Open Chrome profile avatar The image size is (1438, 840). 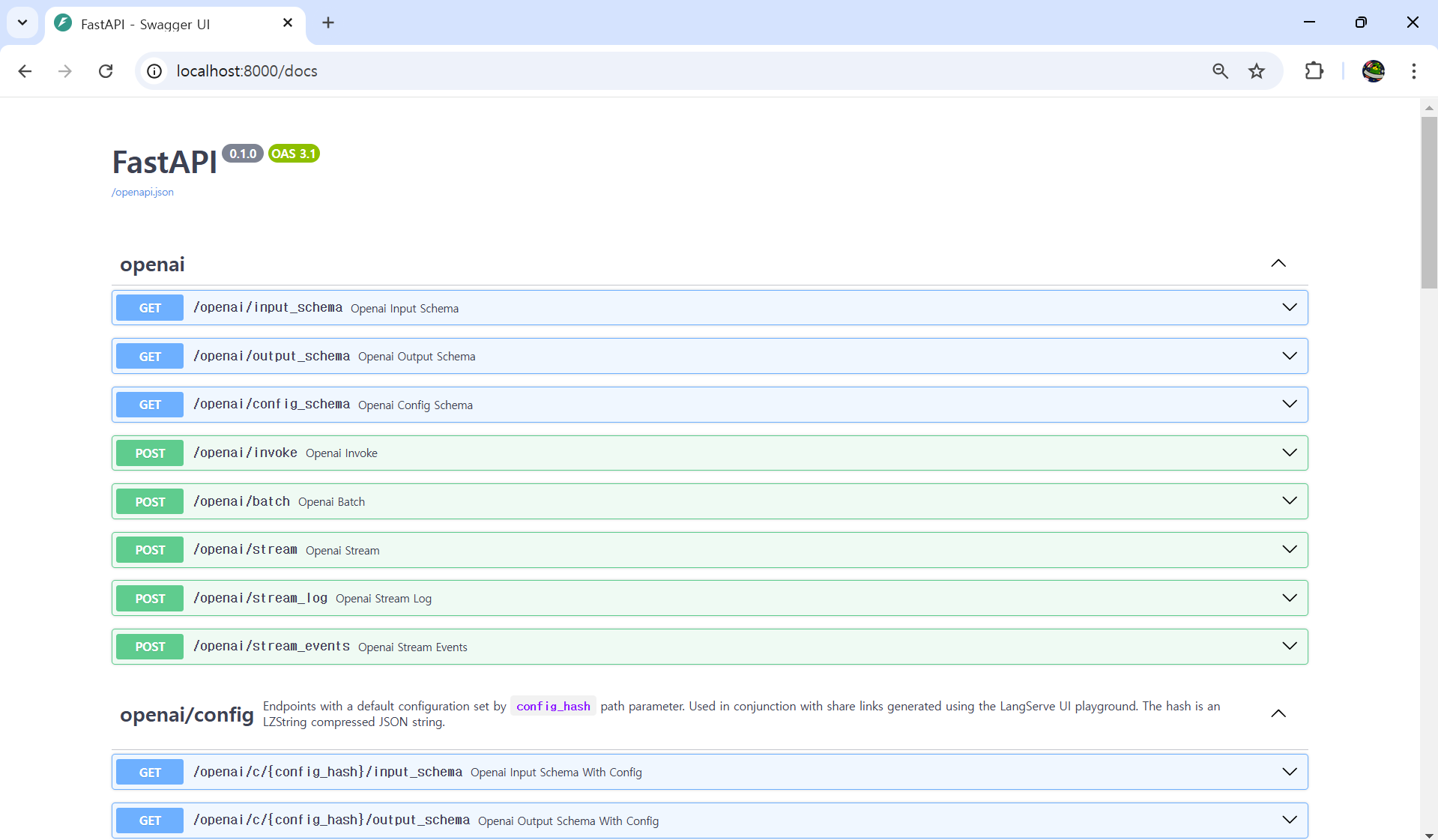1374,71
